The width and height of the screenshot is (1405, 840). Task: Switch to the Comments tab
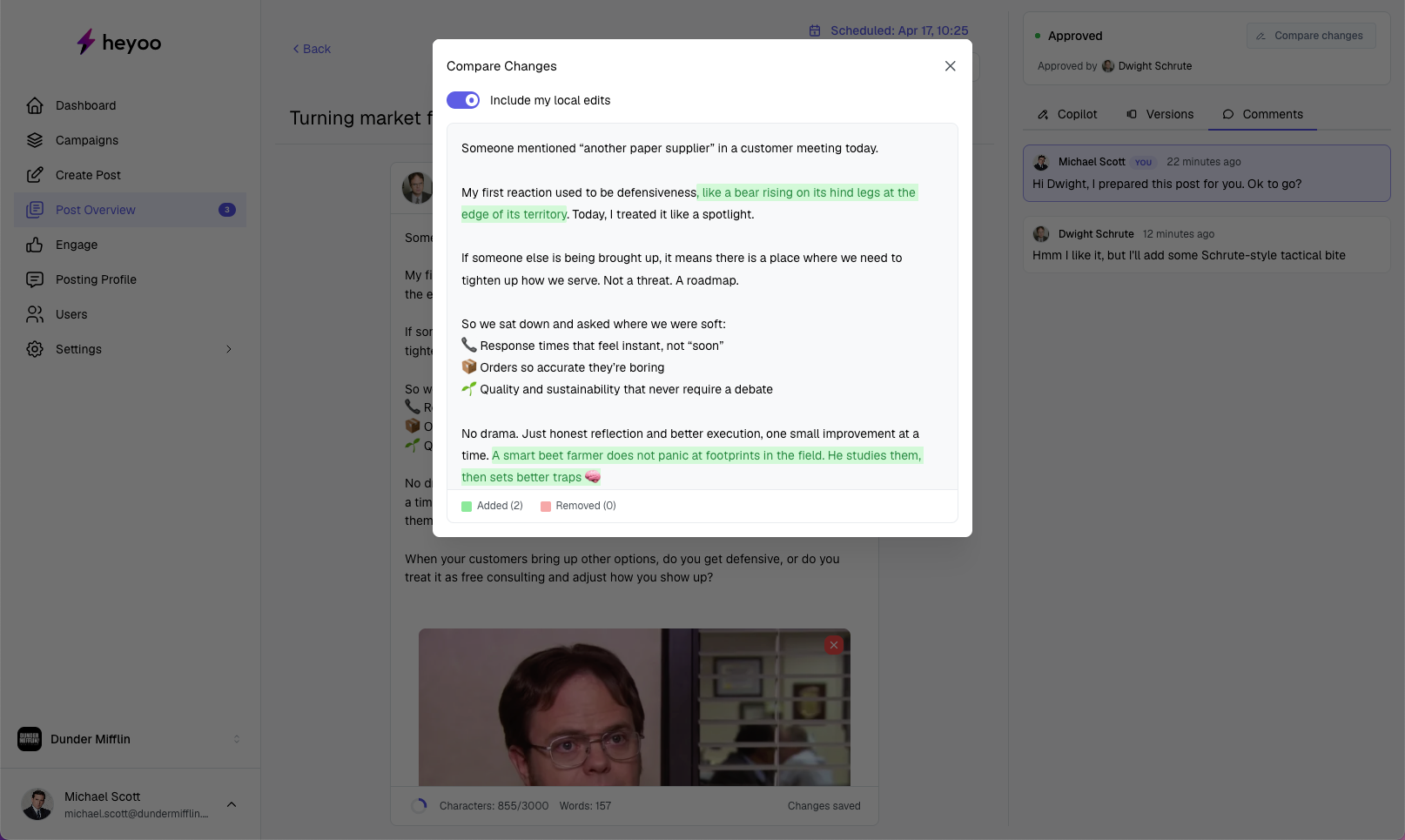pyautogui.click(x=1262, y=114)
